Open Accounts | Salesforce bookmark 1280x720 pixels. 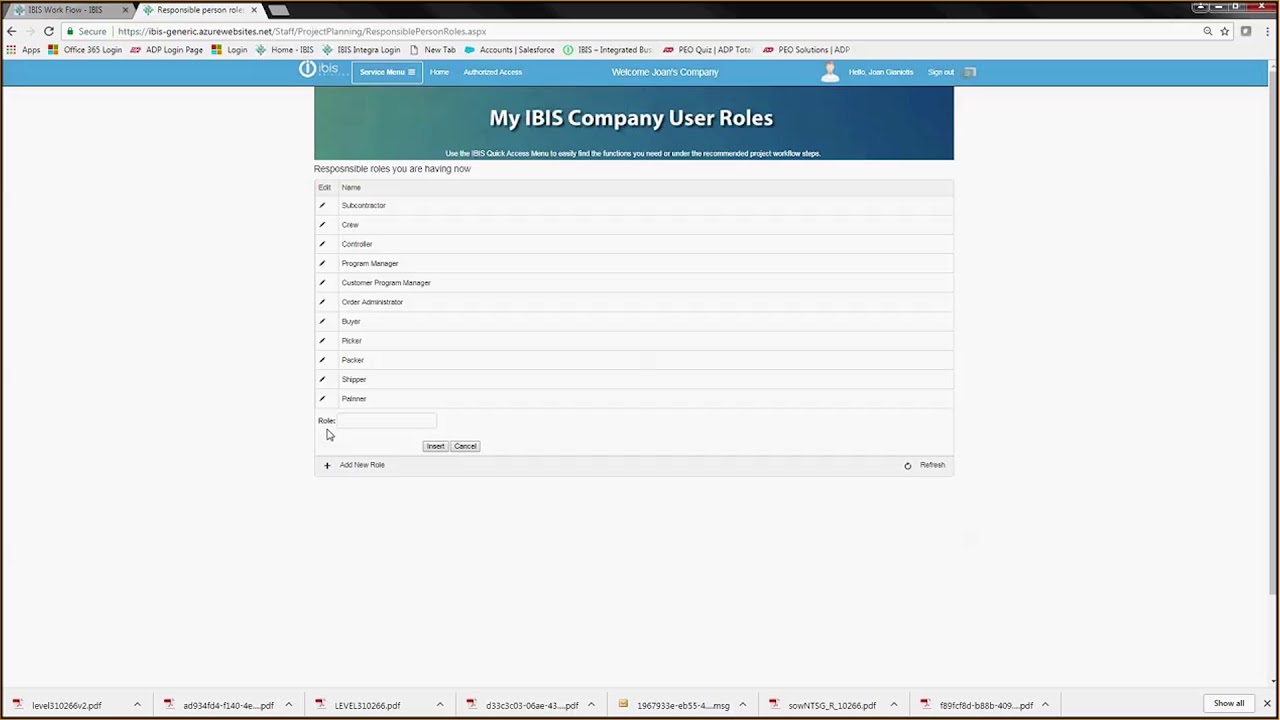509,50
